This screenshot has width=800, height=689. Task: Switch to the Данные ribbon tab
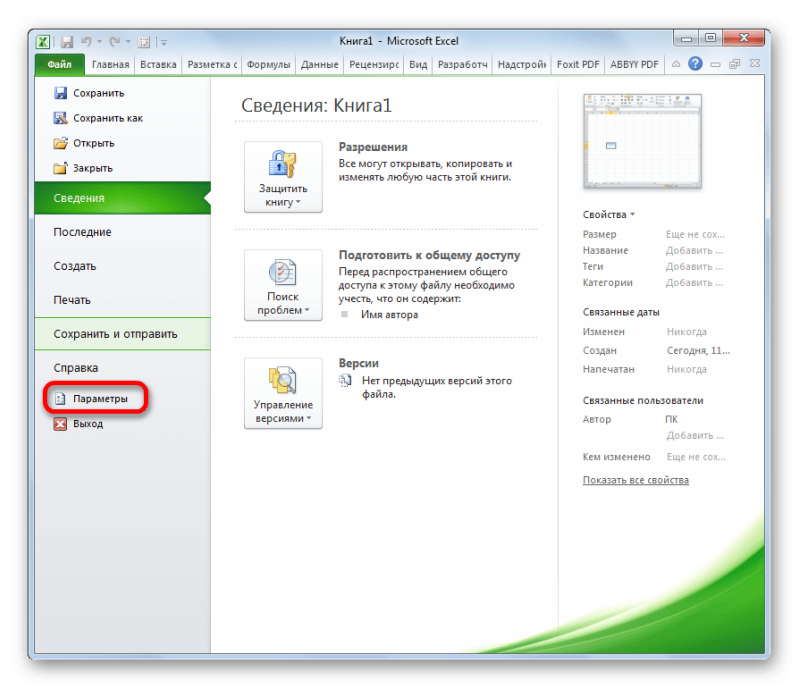click(x=319, y=64)
